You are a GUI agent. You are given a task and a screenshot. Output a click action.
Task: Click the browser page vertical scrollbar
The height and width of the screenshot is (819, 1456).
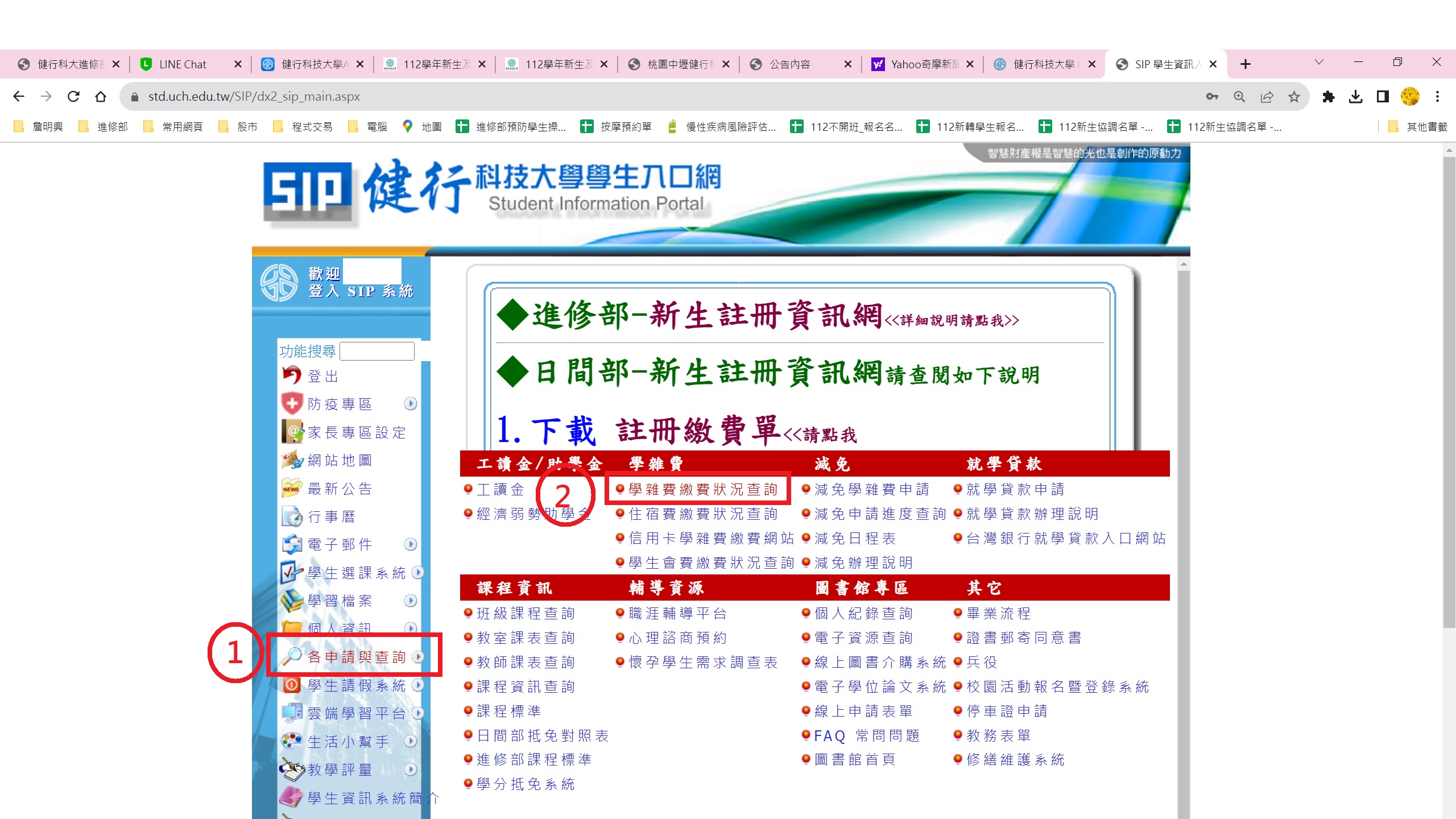pyautogui.click(x=1449, y=392)
